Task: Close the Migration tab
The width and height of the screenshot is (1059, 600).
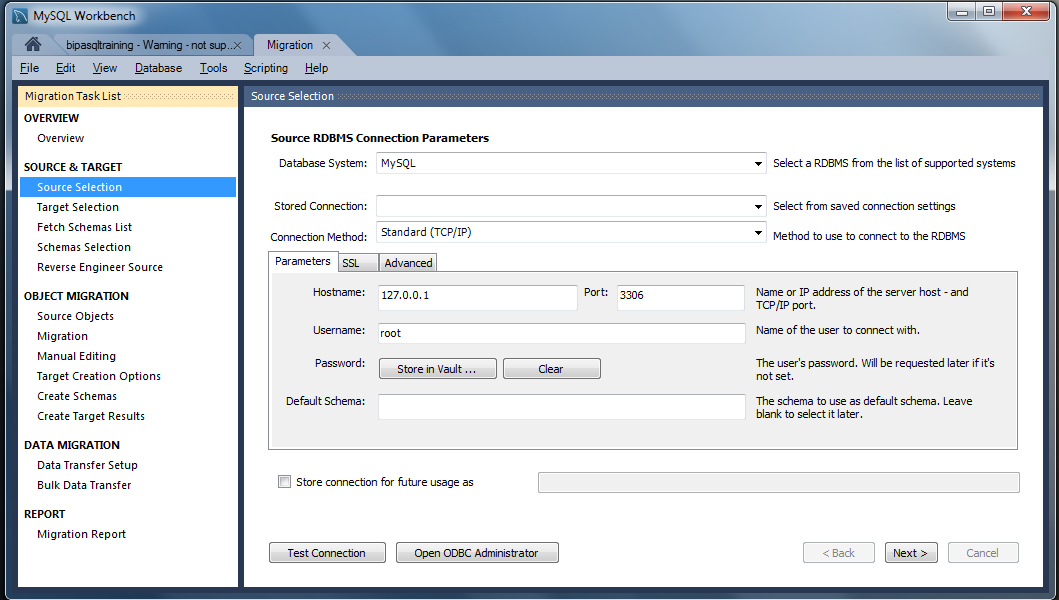Action: [x=326, y=45]
